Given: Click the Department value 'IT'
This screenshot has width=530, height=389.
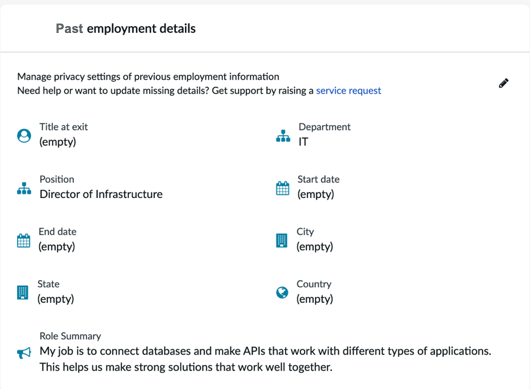Looking at the screenshot, I should click(303, 142).
